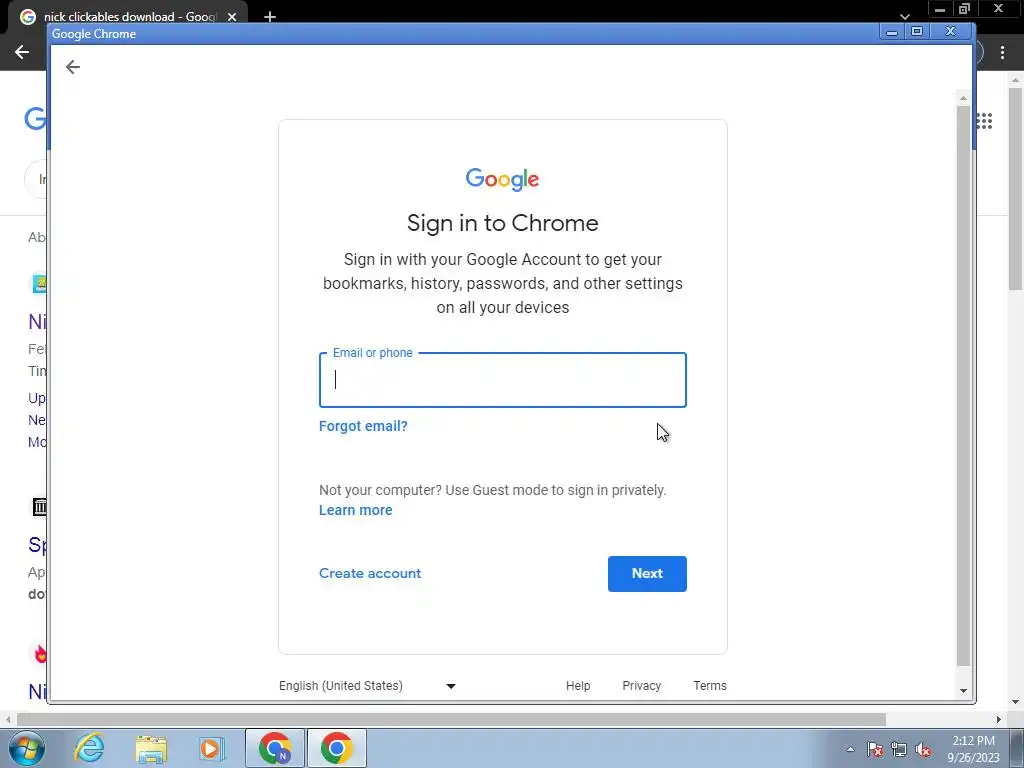
Task: Click the Email or phone field
Action: tap(502, 380)
